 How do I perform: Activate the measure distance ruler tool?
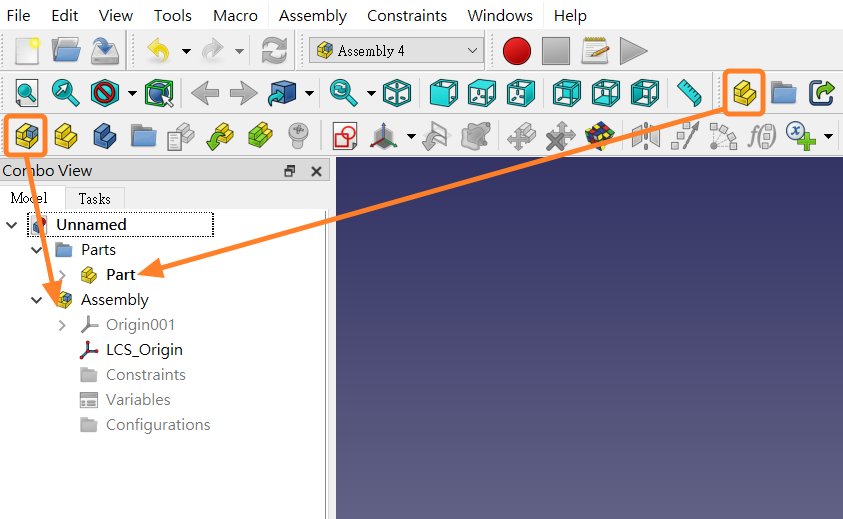coord(689,93)
